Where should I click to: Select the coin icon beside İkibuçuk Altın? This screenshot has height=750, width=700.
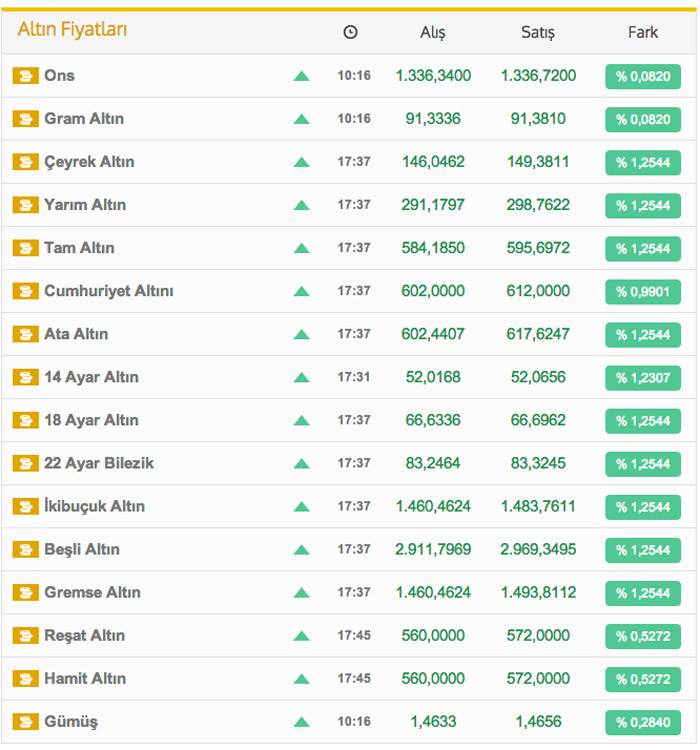pyautogui.click(x=25, y=506)
